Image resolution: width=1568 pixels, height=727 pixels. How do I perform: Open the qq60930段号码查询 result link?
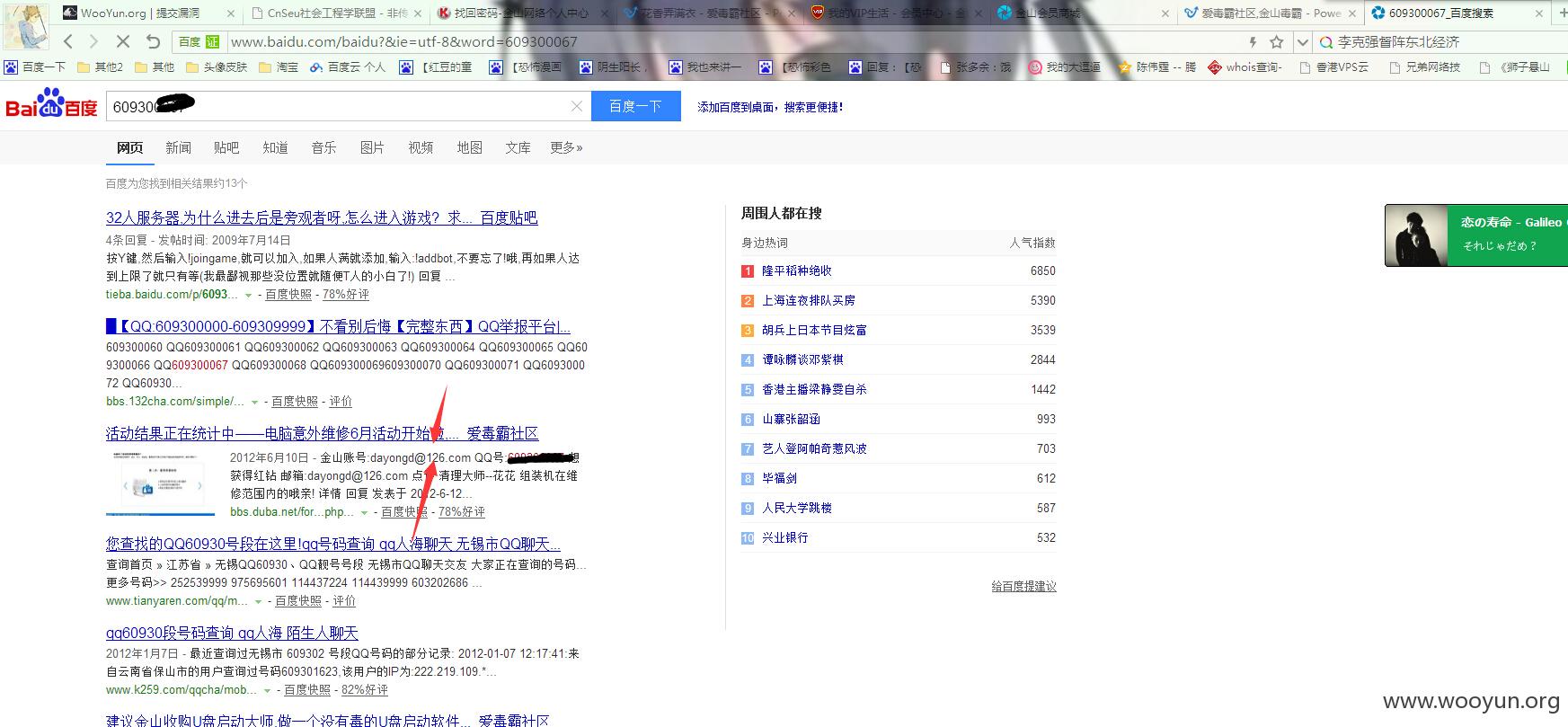pos(232,633)
